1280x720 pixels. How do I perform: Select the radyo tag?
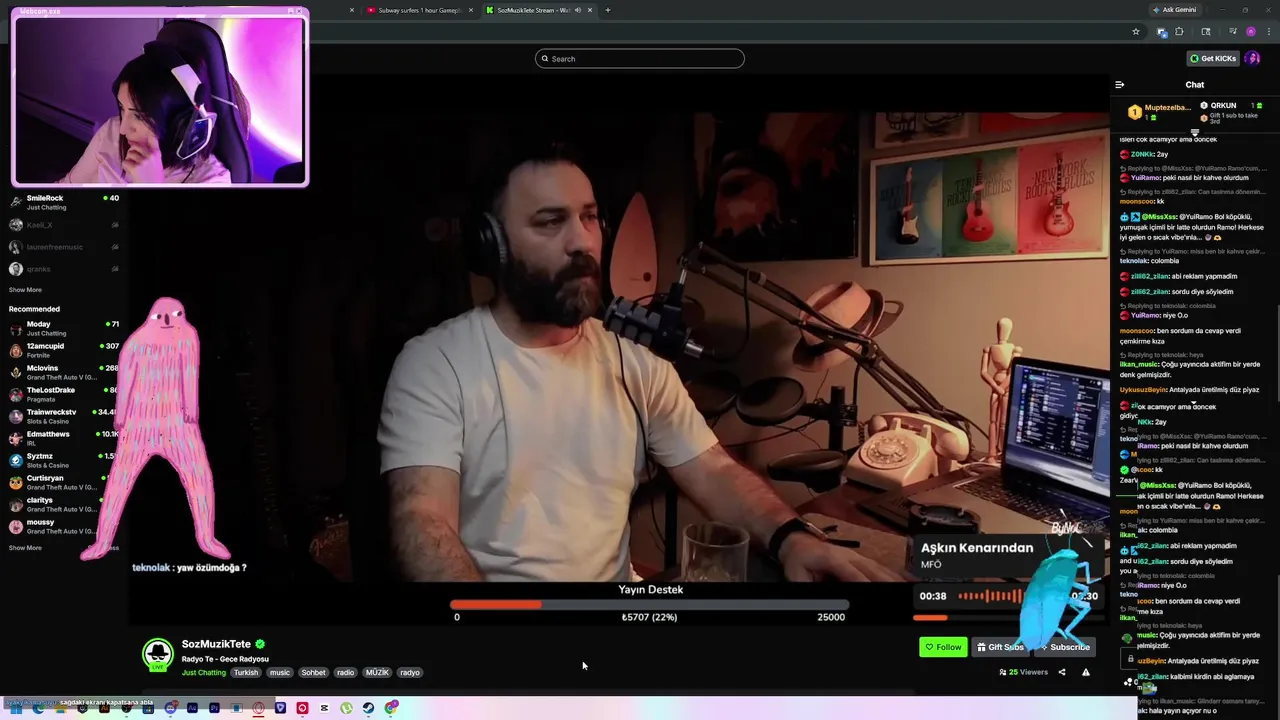click(410, 673)
